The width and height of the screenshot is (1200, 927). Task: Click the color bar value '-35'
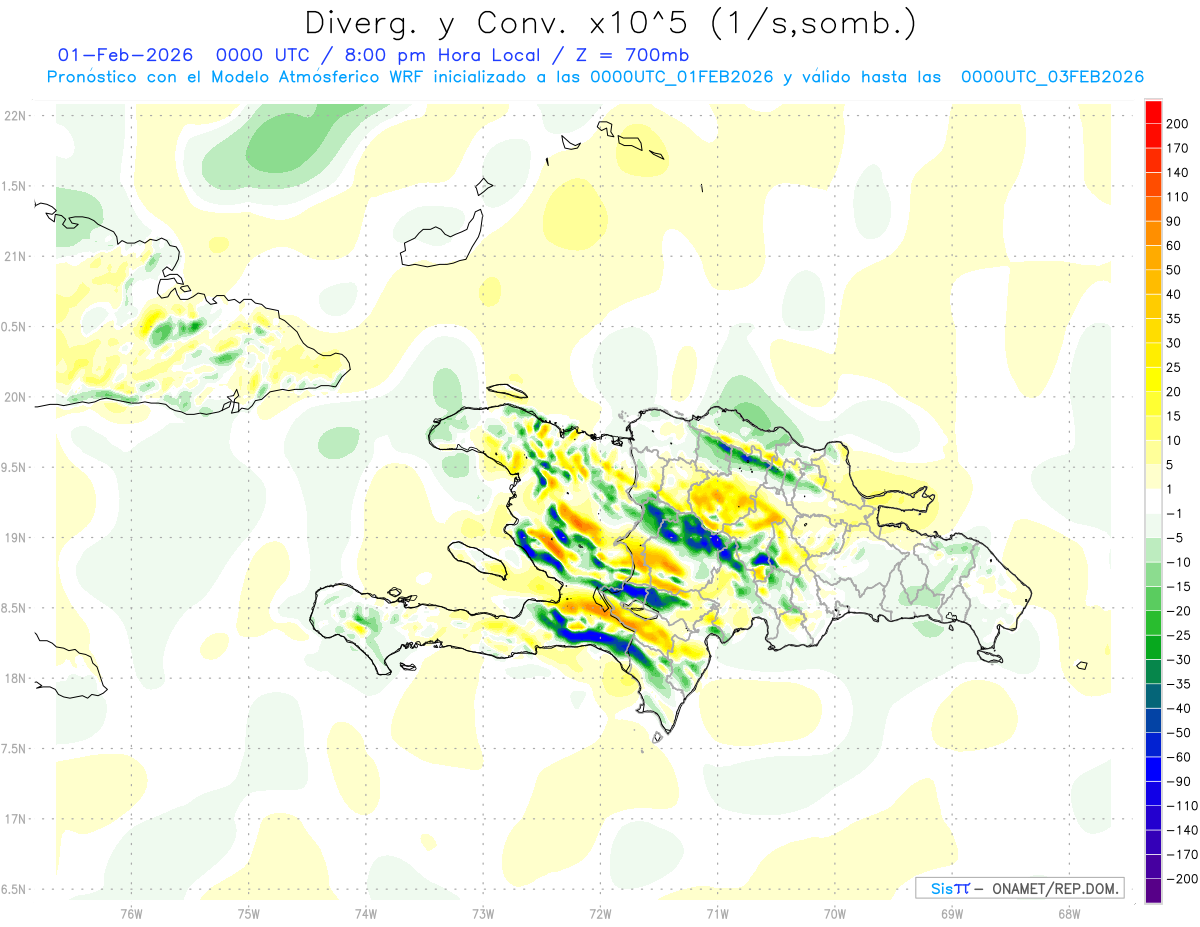coord(1181,684)
